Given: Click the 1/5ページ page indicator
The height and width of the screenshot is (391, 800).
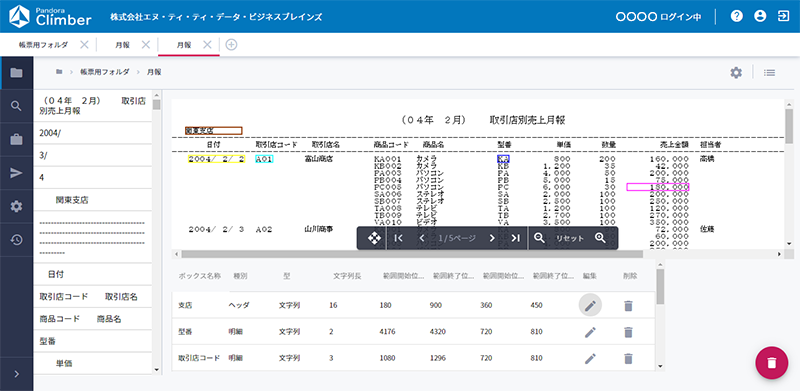Looking at the screenshot, I should tap(457, 238).
